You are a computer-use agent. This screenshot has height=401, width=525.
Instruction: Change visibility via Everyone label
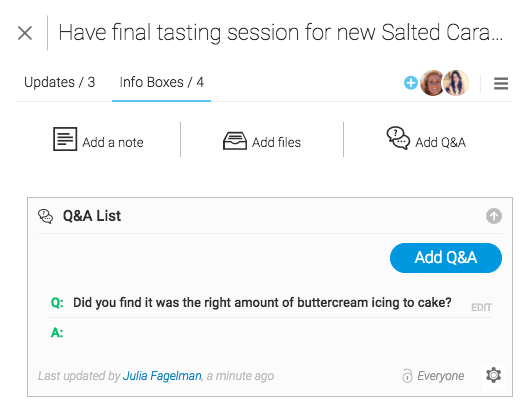pyautogui.click(x=441, y=376)
